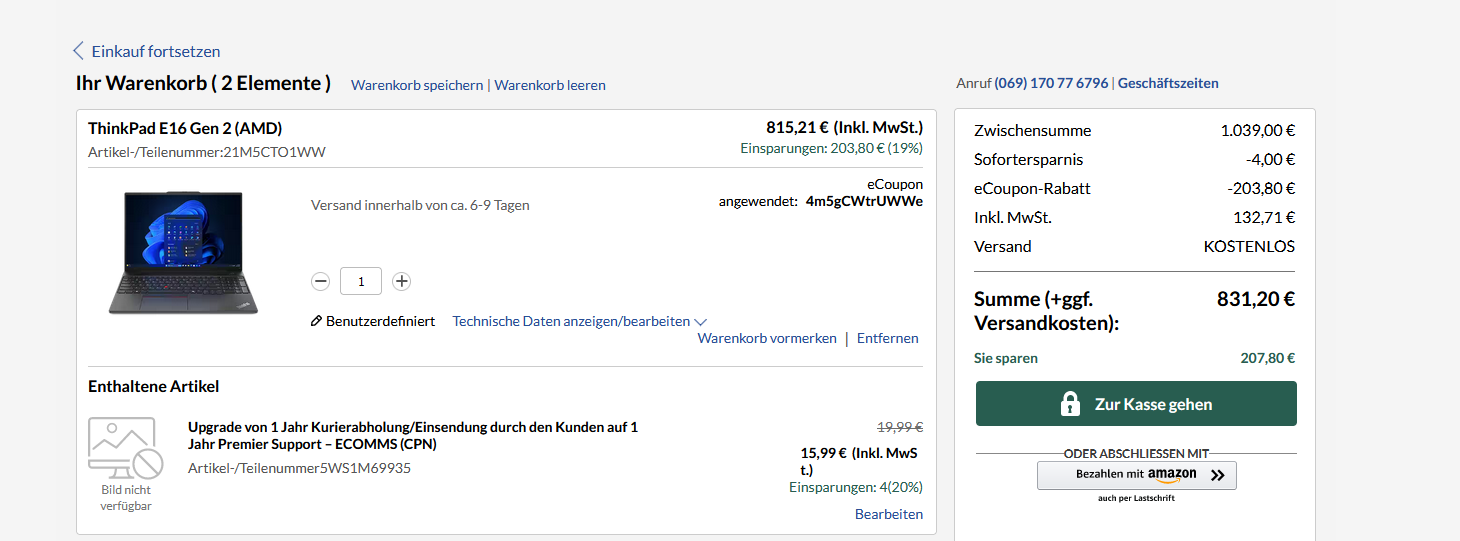The width and height of the screenshot is (1460, 541).
Task: Click the Benutzerdefiniert label
Action: coord(380,321)
